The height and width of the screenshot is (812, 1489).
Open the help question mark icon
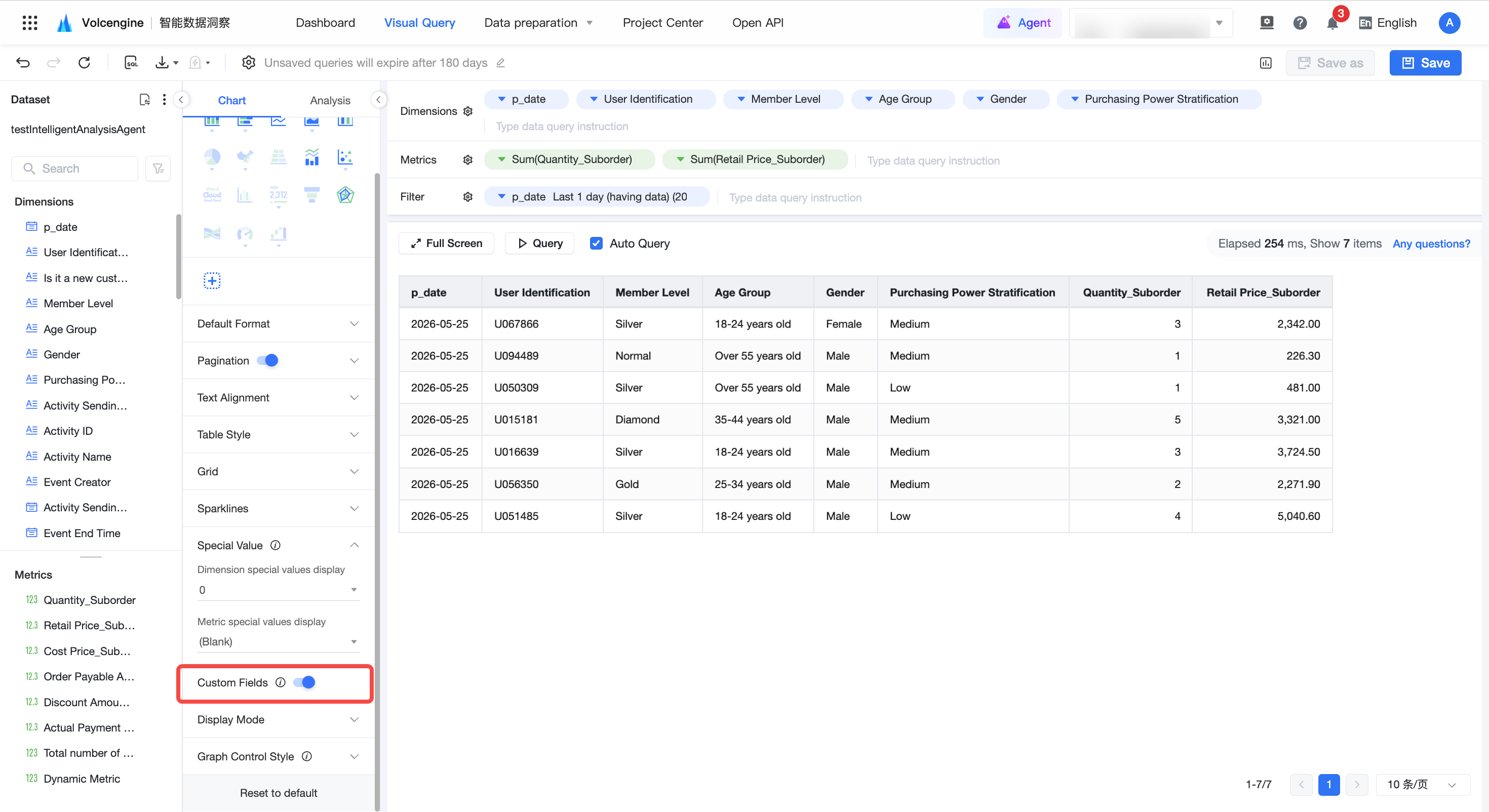click(x=1300, y=23)
